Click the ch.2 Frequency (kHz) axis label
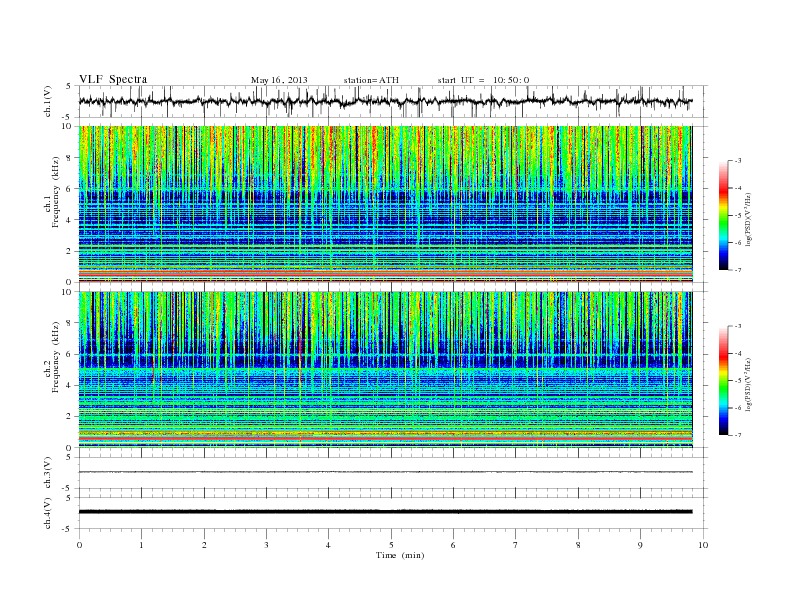This screenshot has width=792, height=612. click(x=51, y=358)
